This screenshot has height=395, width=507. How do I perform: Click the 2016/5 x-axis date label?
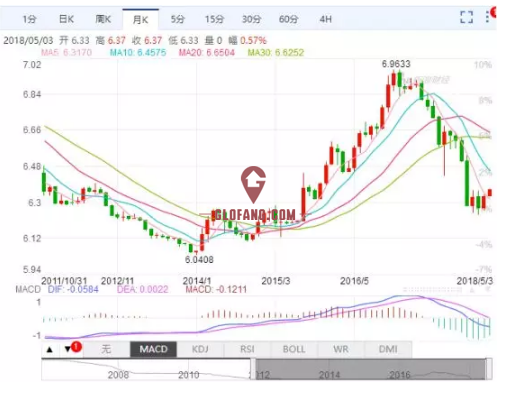click(354, 281)
